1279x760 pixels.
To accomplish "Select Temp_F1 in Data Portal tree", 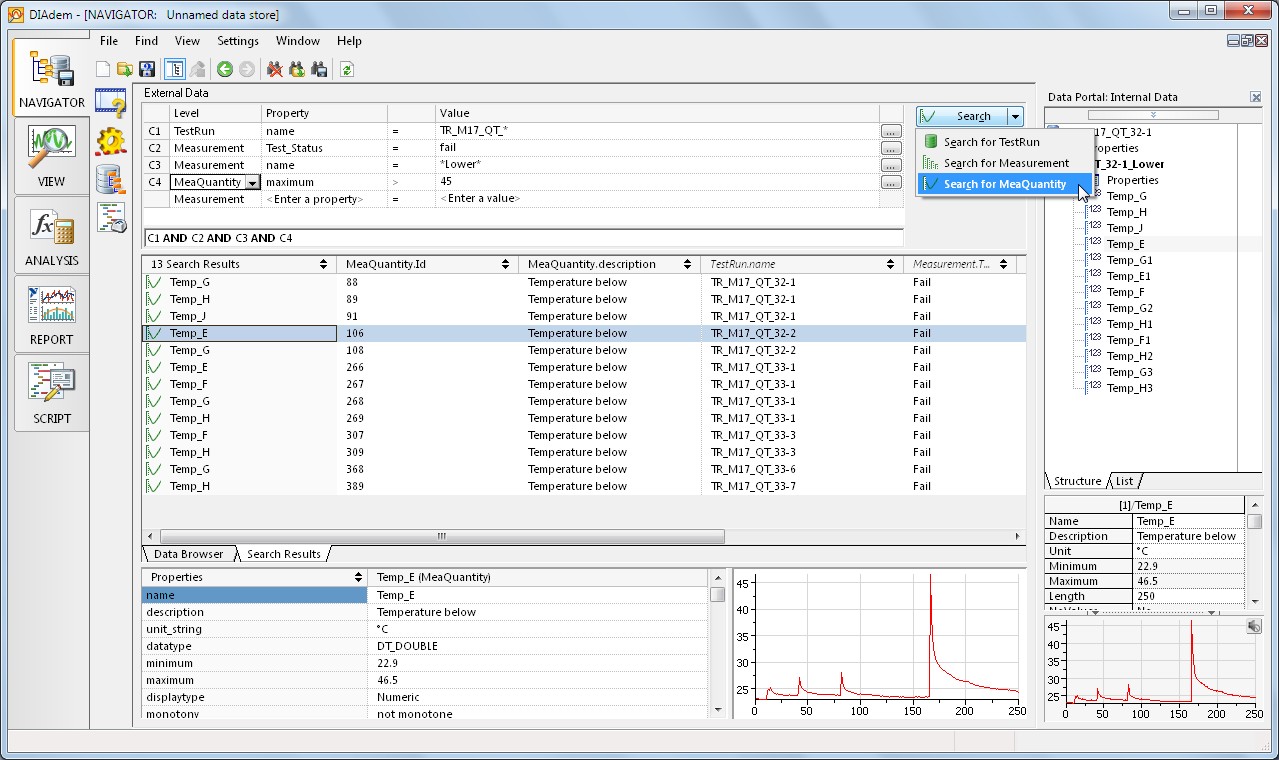I will point(1128,340).
